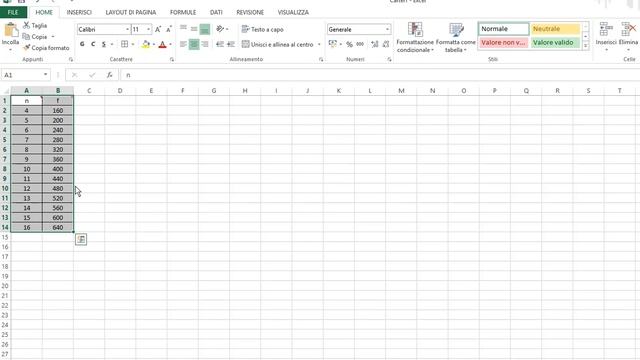
Task: Open Formatta come tabella gallery
Action: 456,38
